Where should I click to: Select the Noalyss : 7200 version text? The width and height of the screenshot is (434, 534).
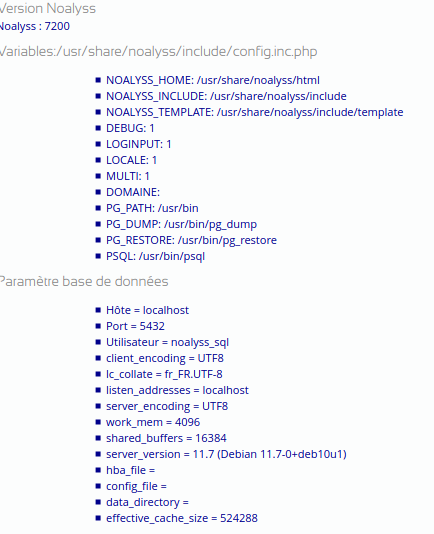click(35, 26)
